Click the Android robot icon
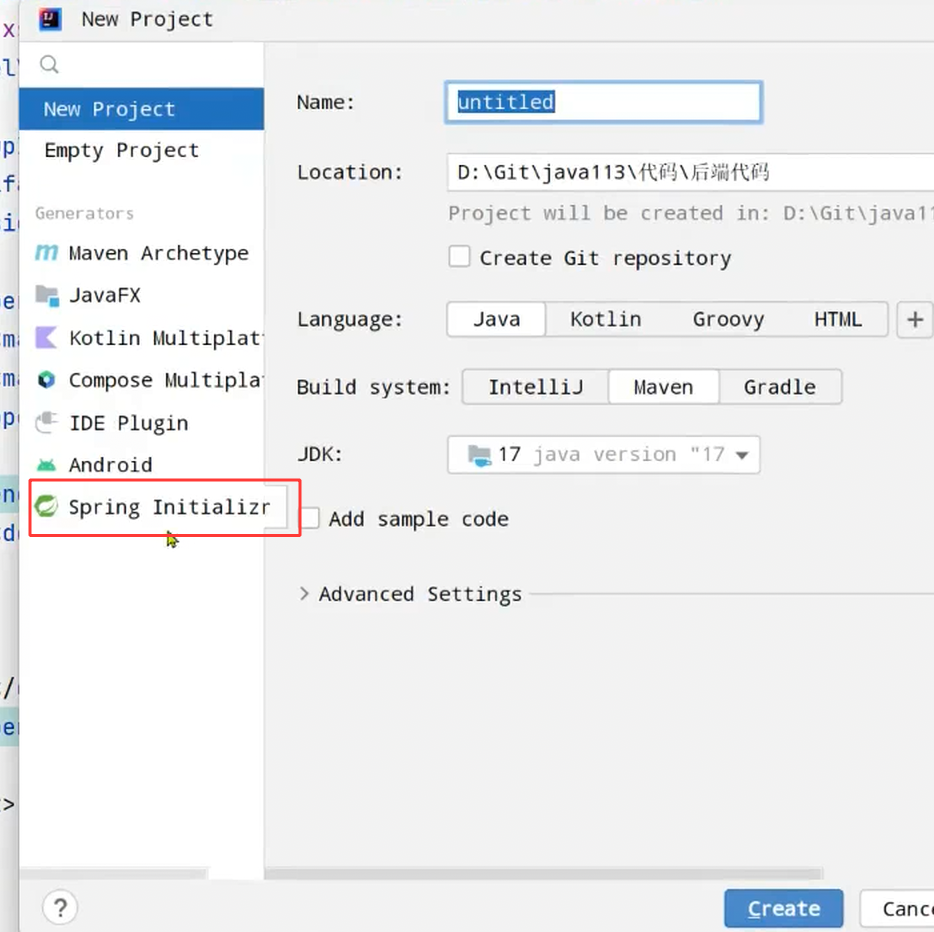 (x=46, y=465)
